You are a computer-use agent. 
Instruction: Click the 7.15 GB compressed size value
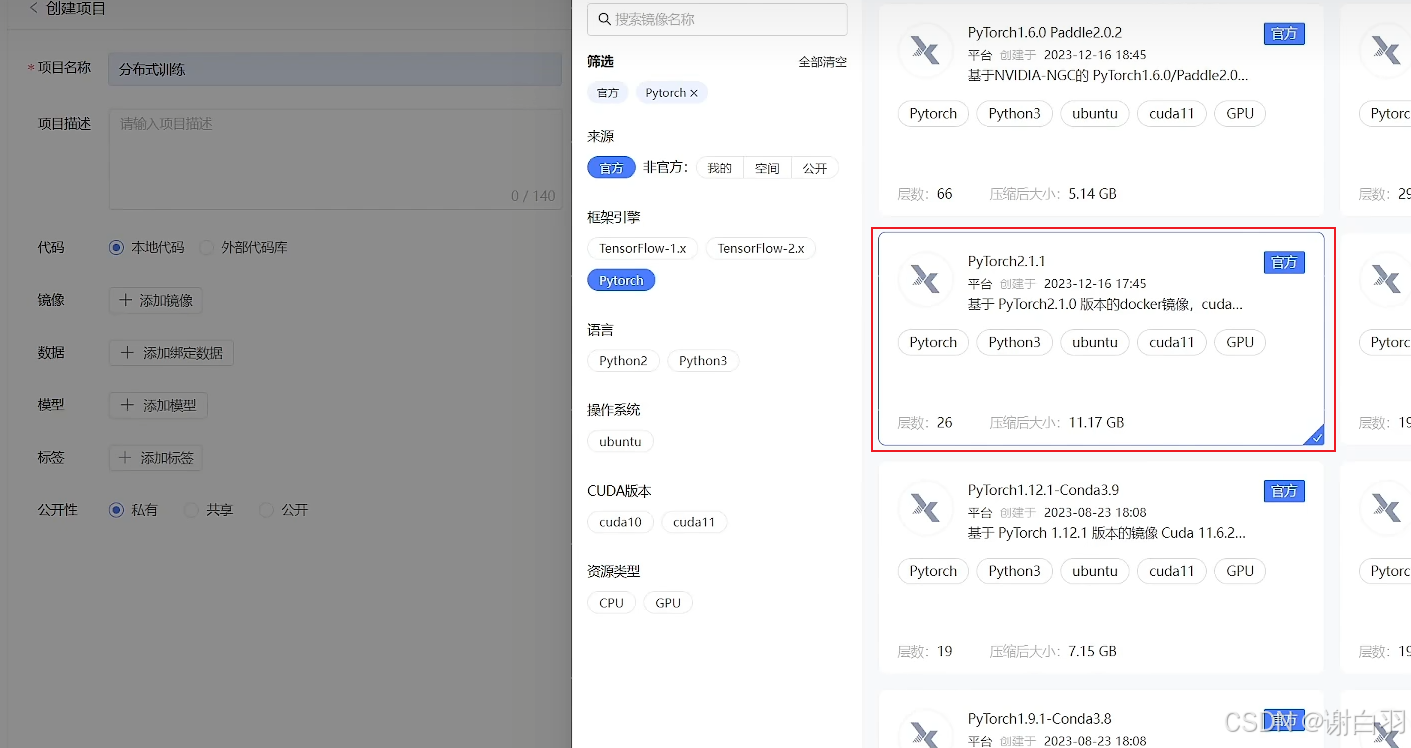[1092, 652]
